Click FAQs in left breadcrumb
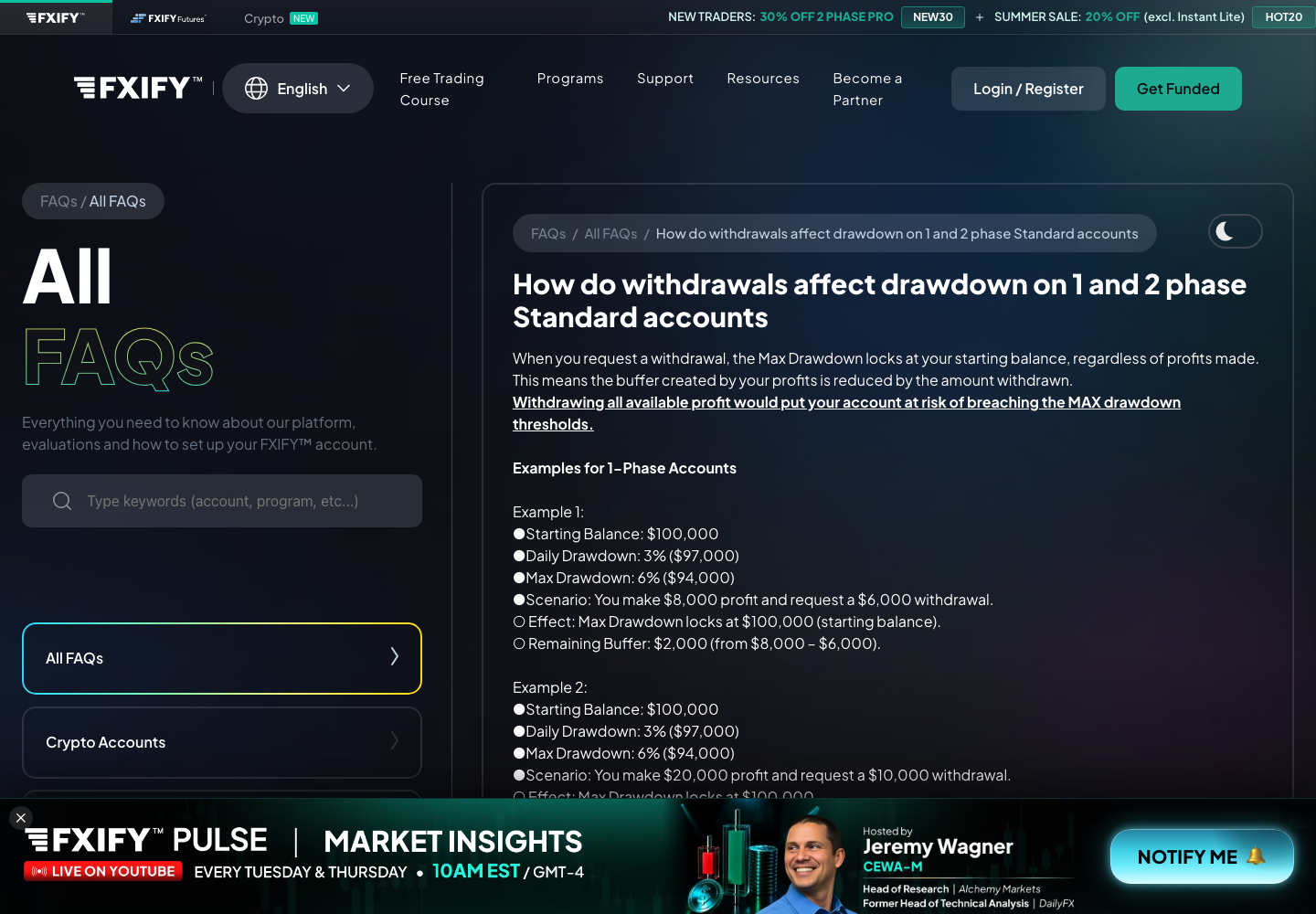1316x914 pixels. 58,201
